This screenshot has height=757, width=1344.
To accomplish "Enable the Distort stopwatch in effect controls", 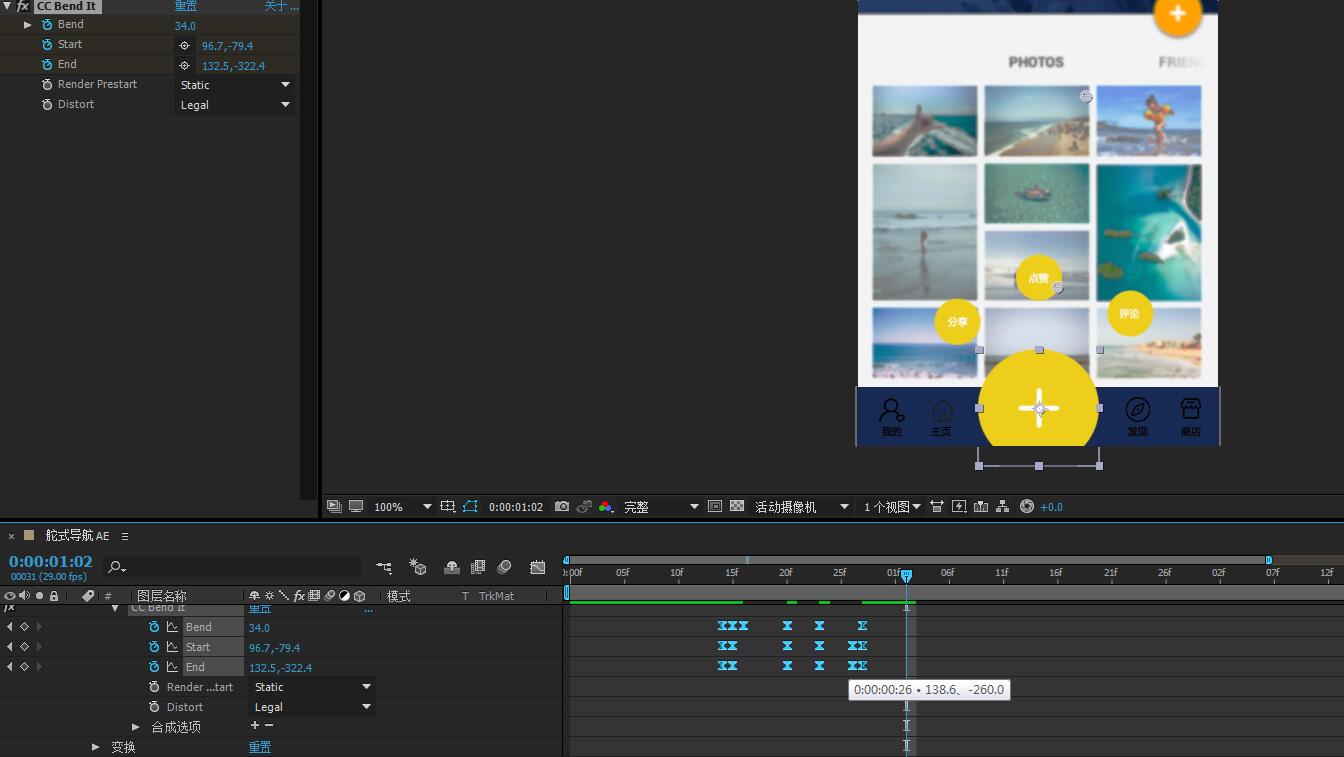I will tap(47, 104).
